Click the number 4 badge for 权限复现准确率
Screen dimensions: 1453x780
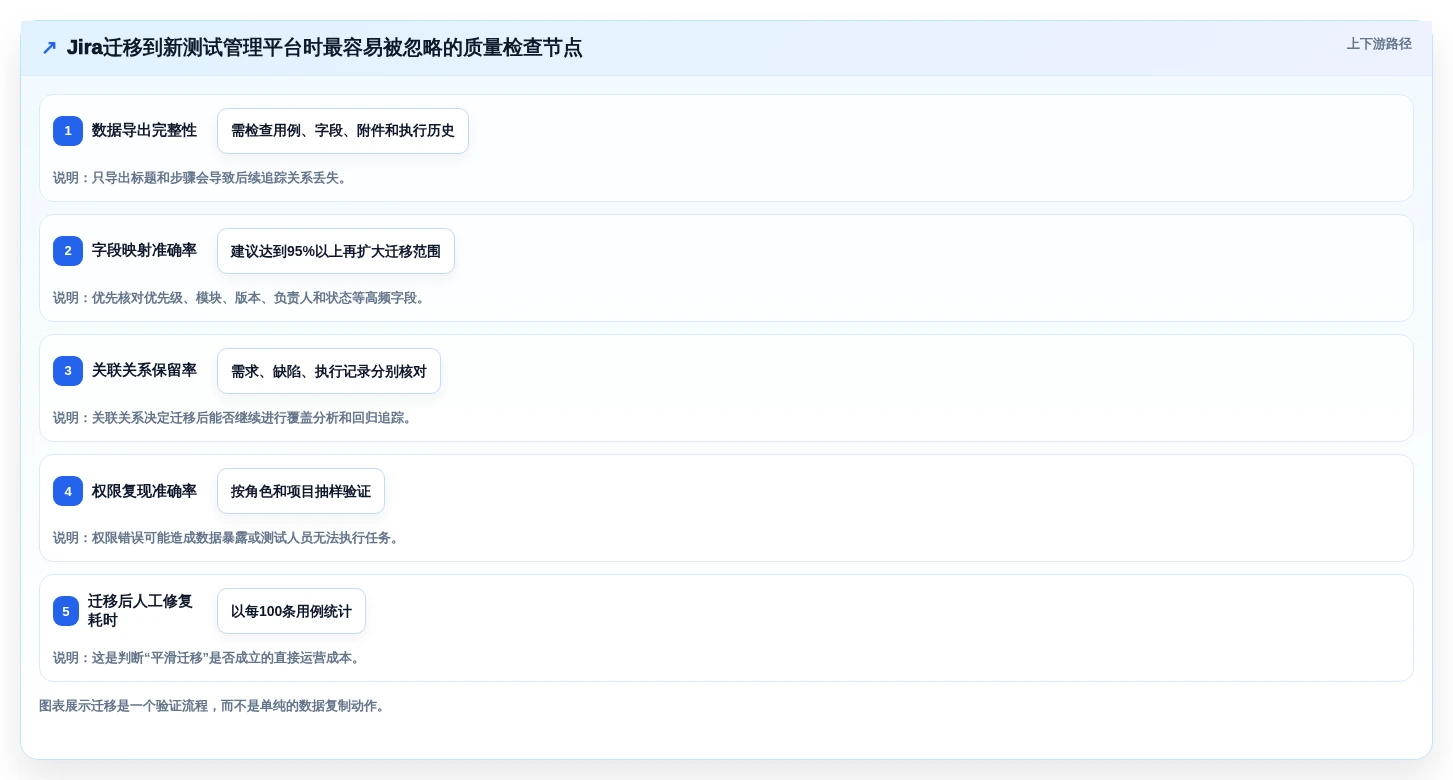[68, 491]
